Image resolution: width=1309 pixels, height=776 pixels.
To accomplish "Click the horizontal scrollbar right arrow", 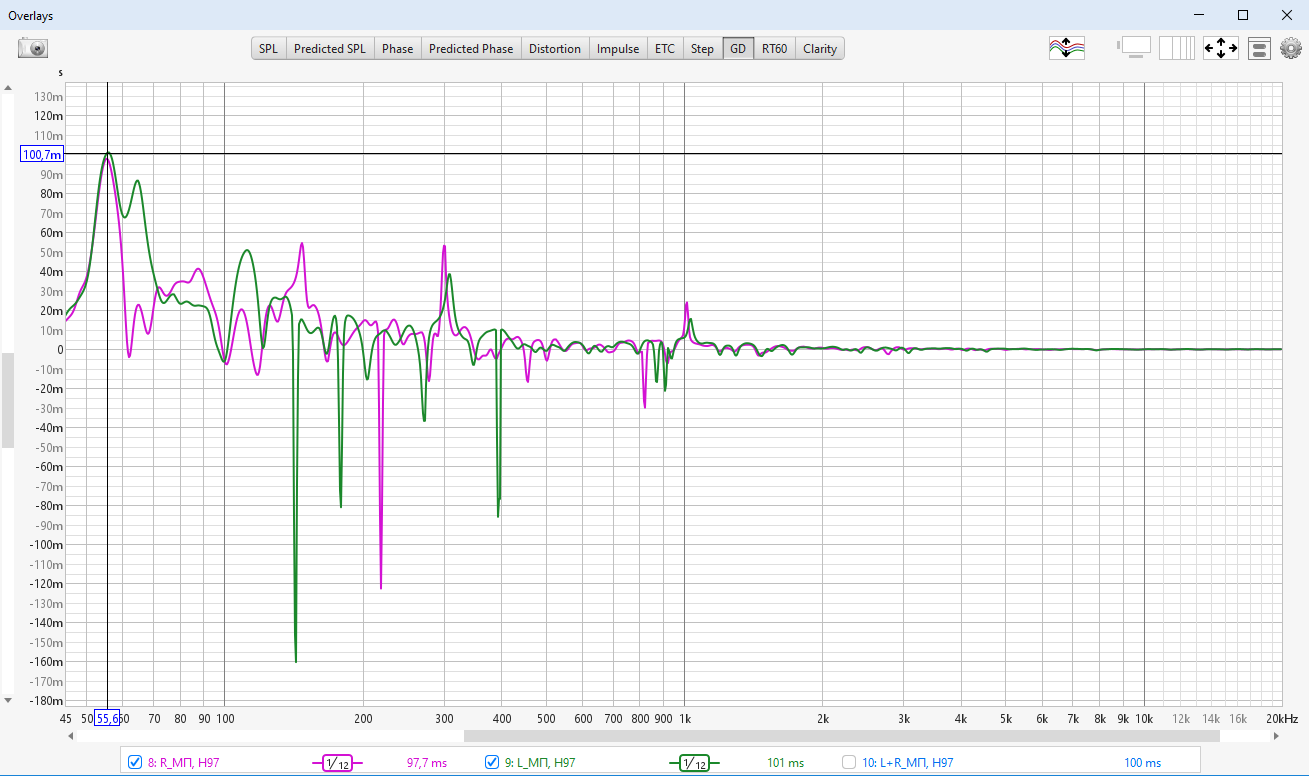I will click(1277, 736).
